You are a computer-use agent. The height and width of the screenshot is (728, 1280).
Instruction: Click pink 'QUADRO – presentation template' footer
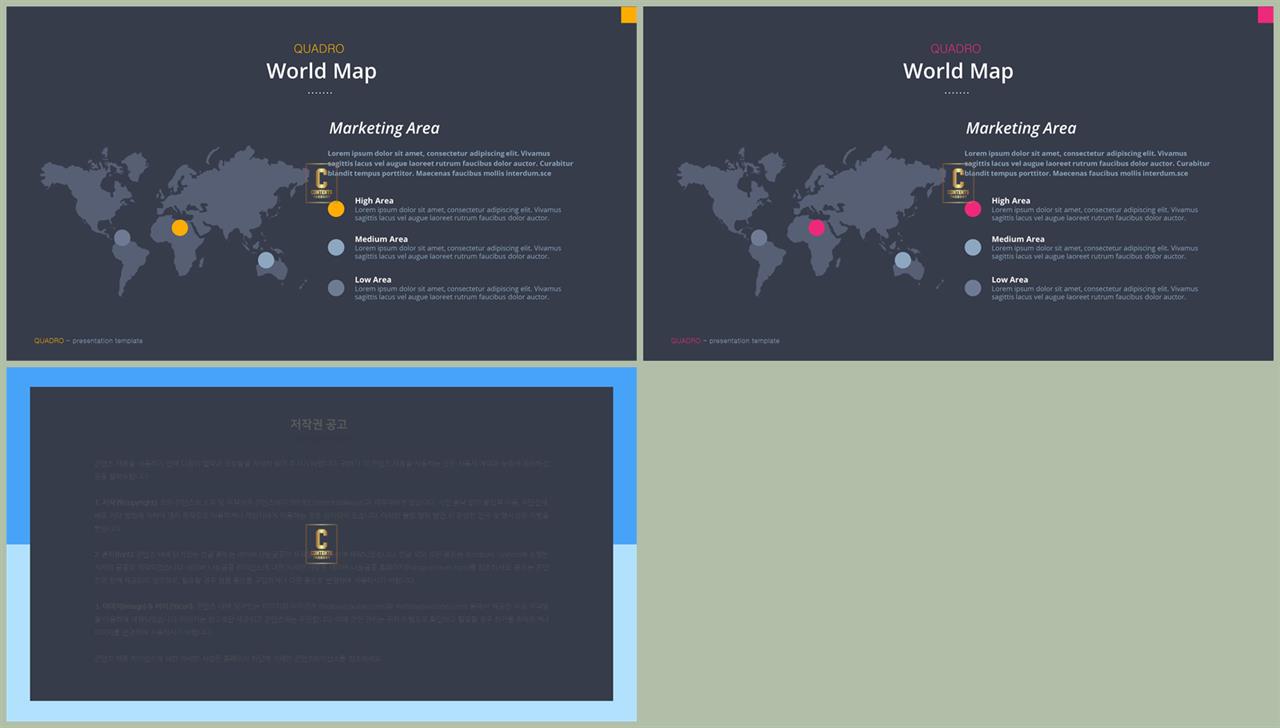pyautogui.click(x=725, y=341)
